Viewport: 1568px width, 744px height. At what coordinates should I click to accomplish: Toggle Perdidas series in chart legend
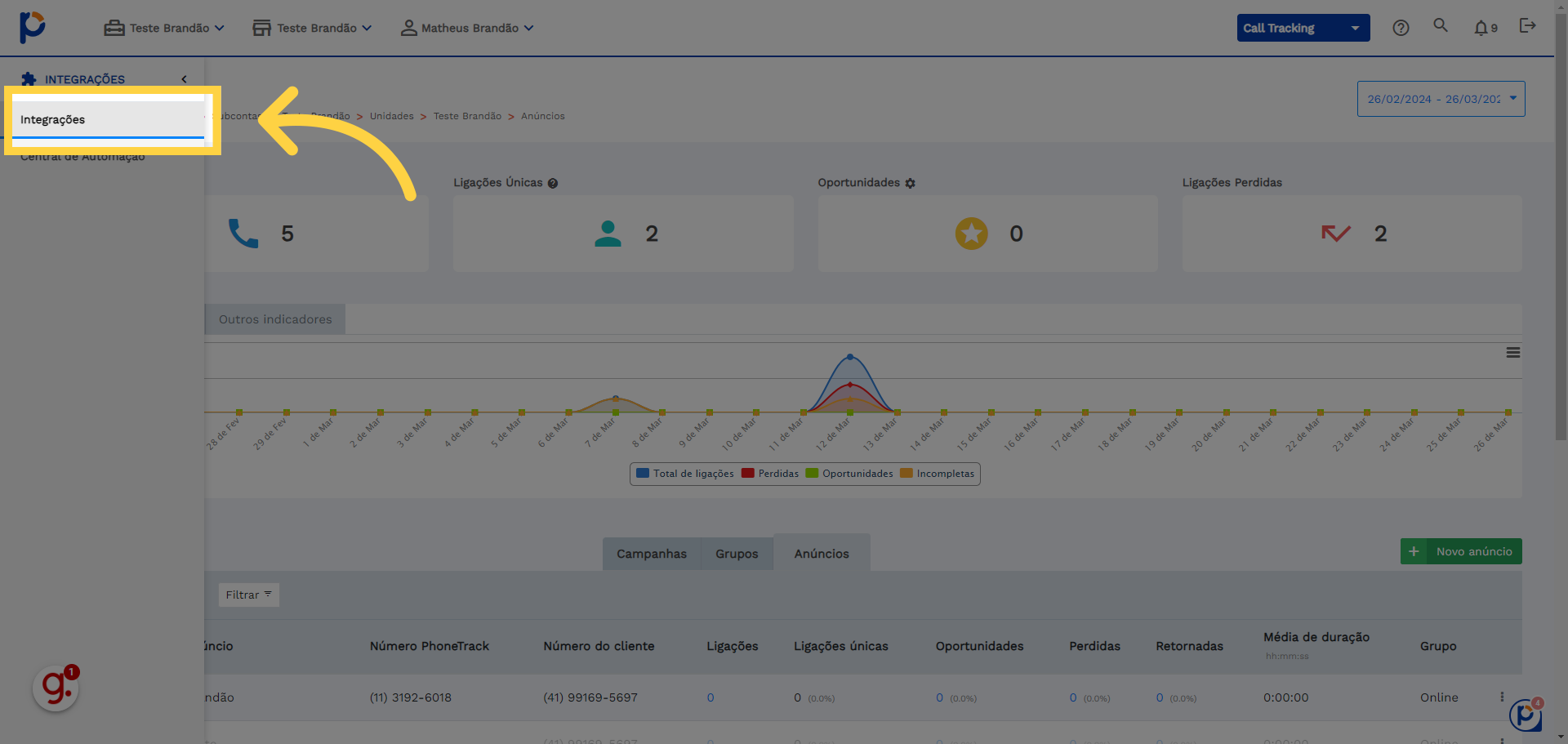pos(770,474)
